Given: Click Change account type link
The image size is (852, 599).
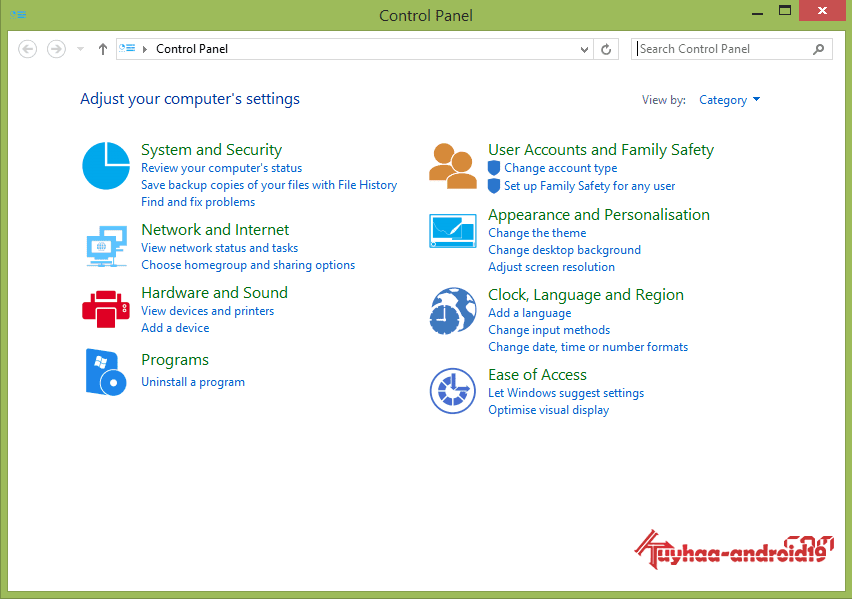Looking at the screenshot, I should click(x=561, y=168).
